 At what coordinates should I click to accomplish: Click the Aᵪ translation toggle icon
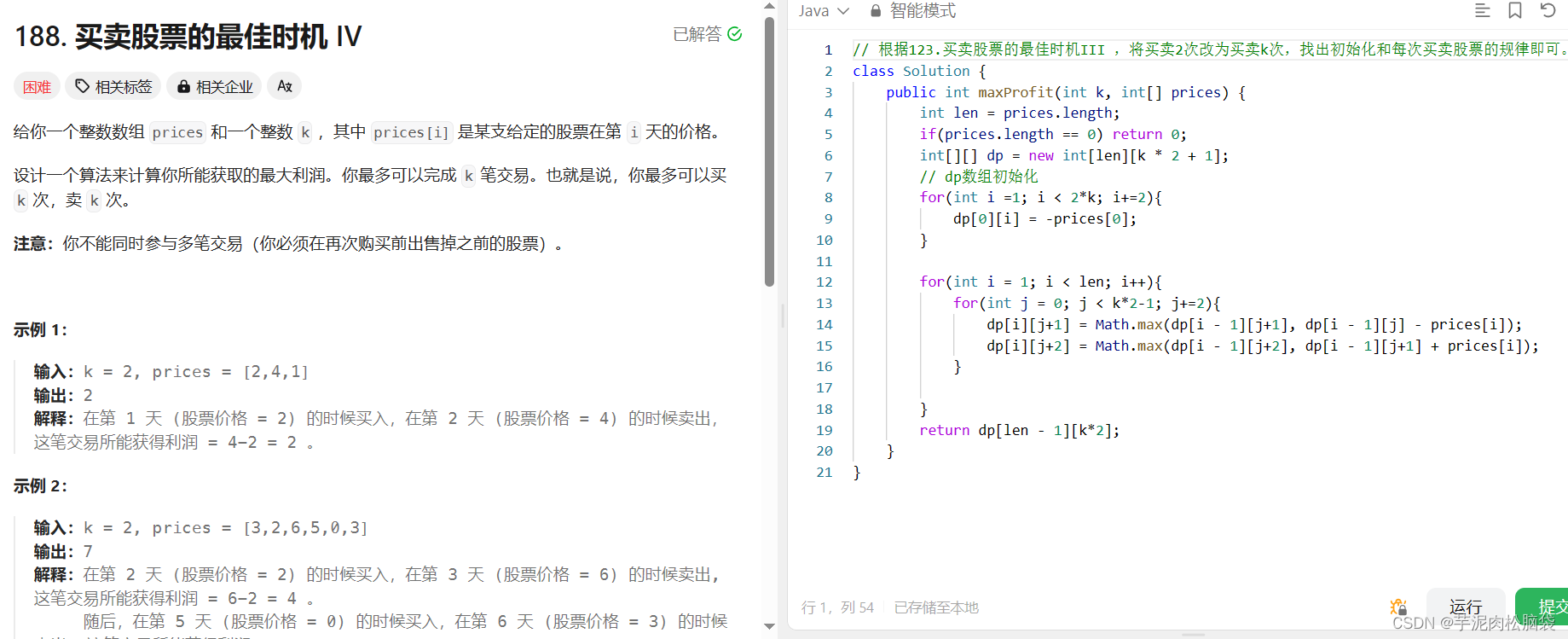[x=285, y=86]
